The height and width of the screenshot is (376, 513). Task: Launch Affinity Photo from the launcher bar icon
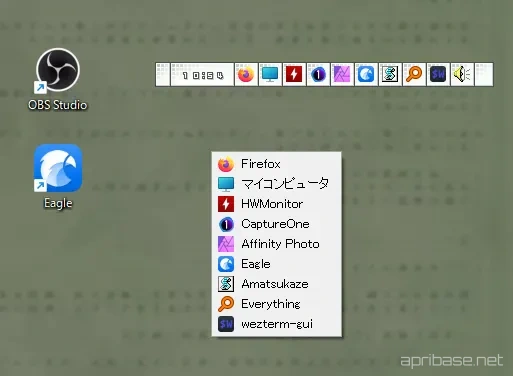[x=342, y=74]
